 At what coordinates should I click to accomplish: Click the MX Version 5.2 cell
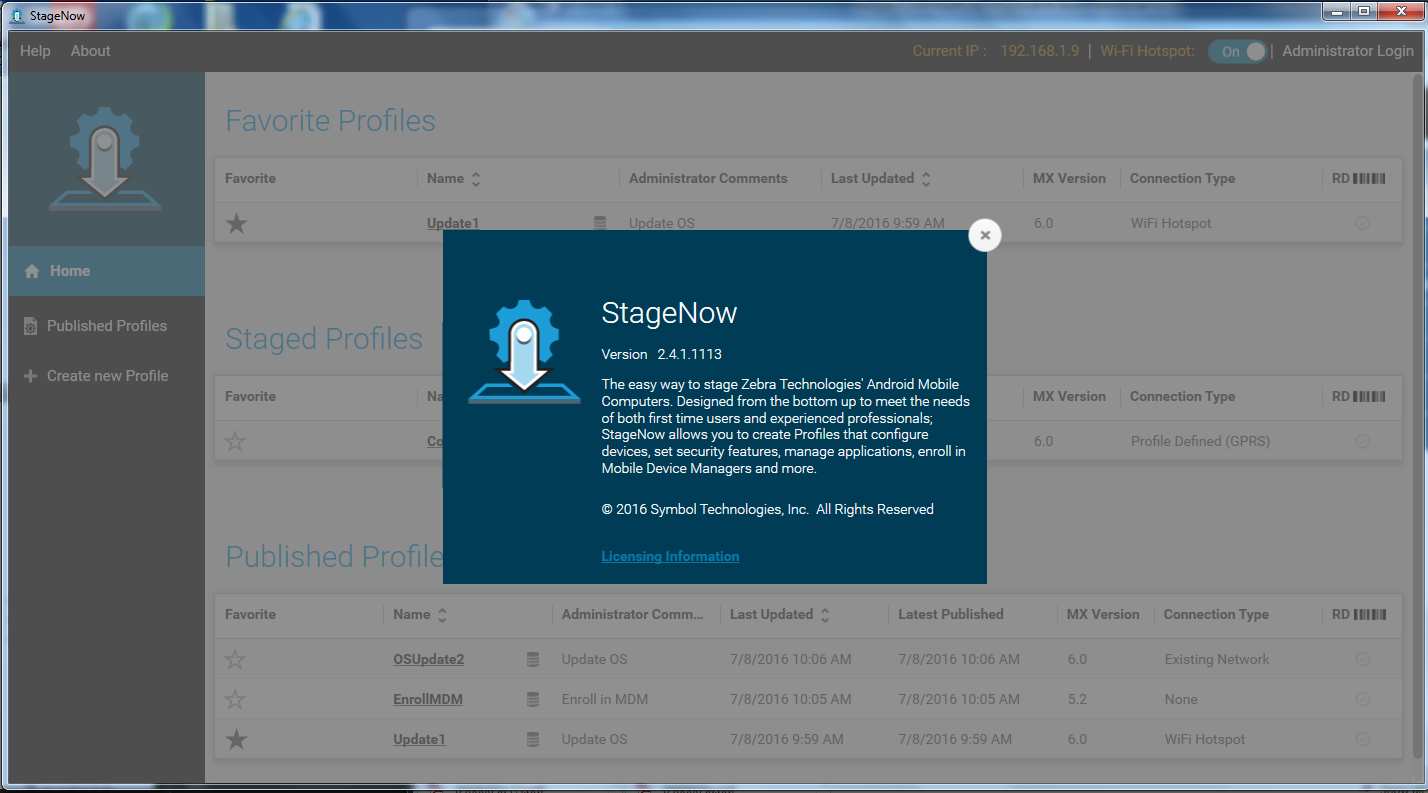1077,699
